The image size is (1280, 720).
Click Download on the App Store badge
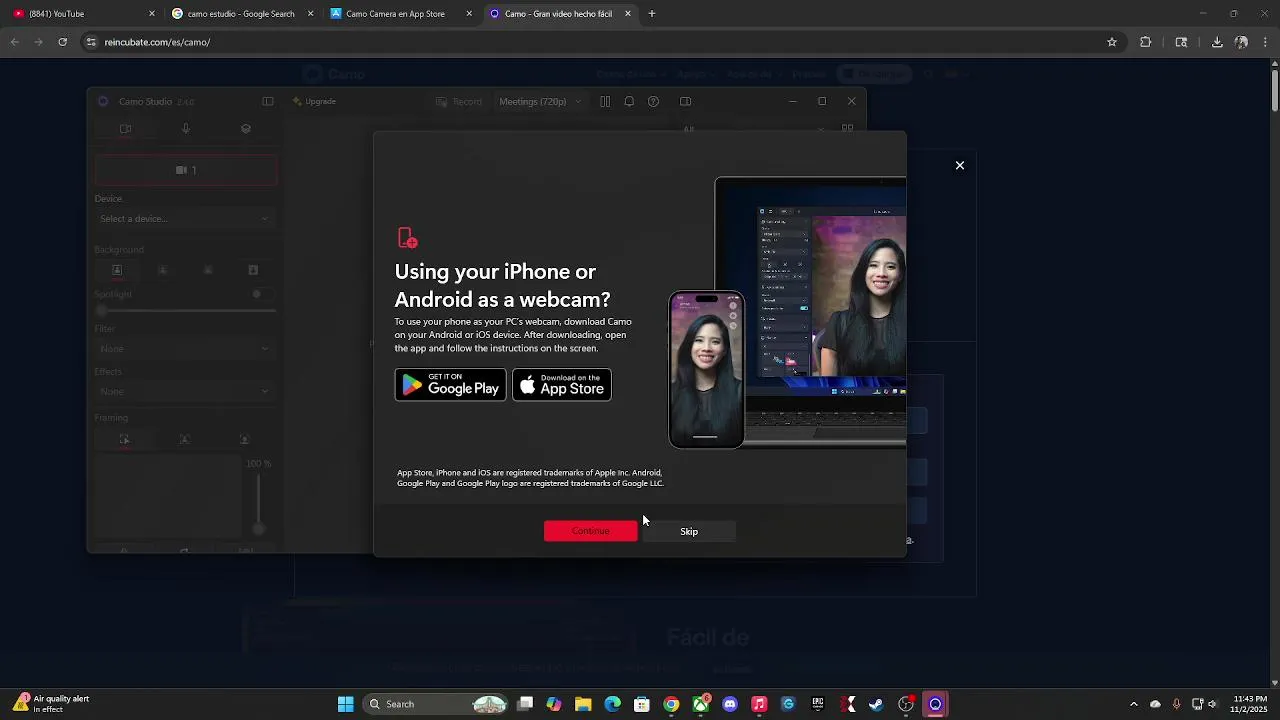click(x=562, y=385)
